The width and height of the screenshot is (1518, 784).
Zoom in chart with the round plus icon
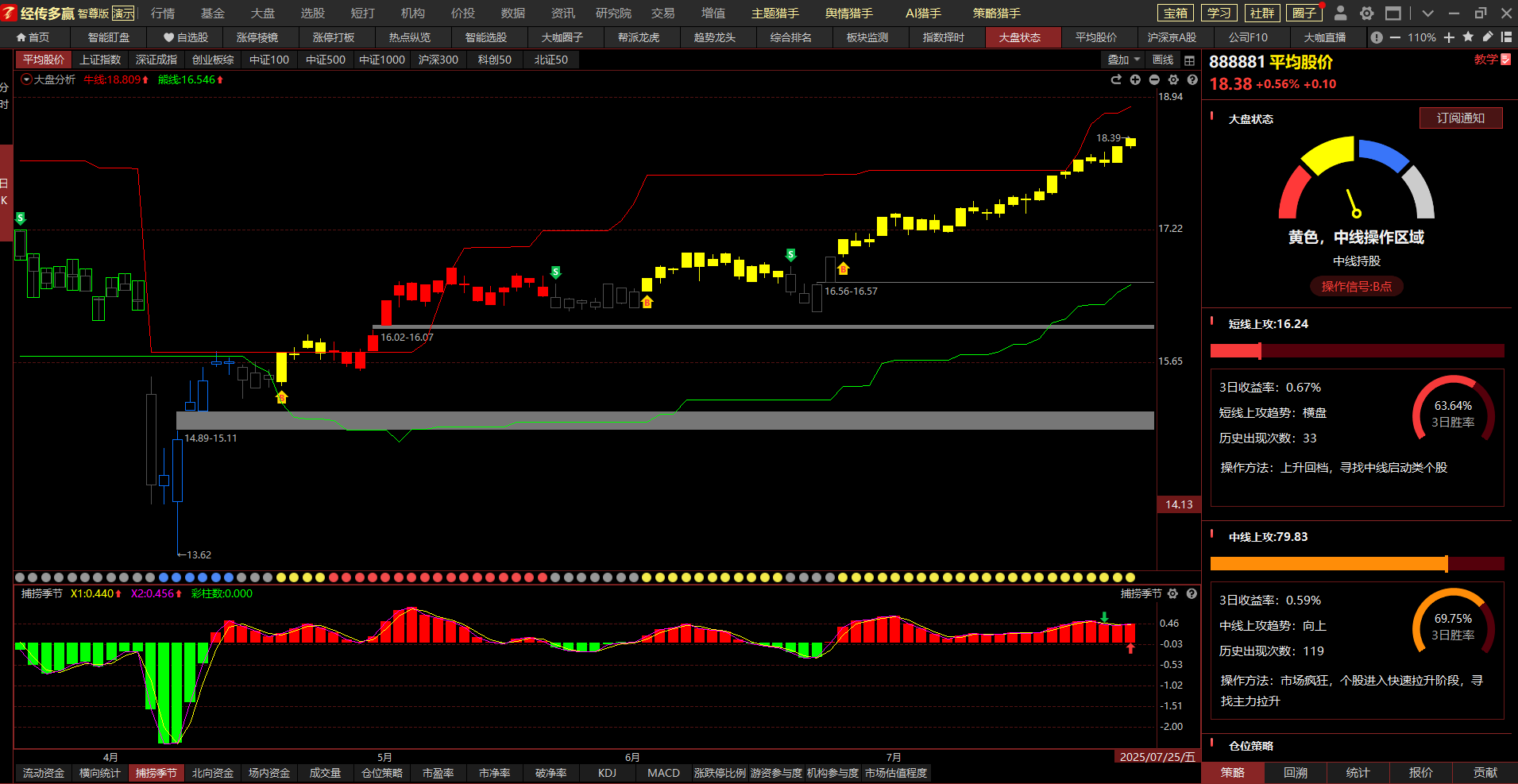[x=1135, y=79]
